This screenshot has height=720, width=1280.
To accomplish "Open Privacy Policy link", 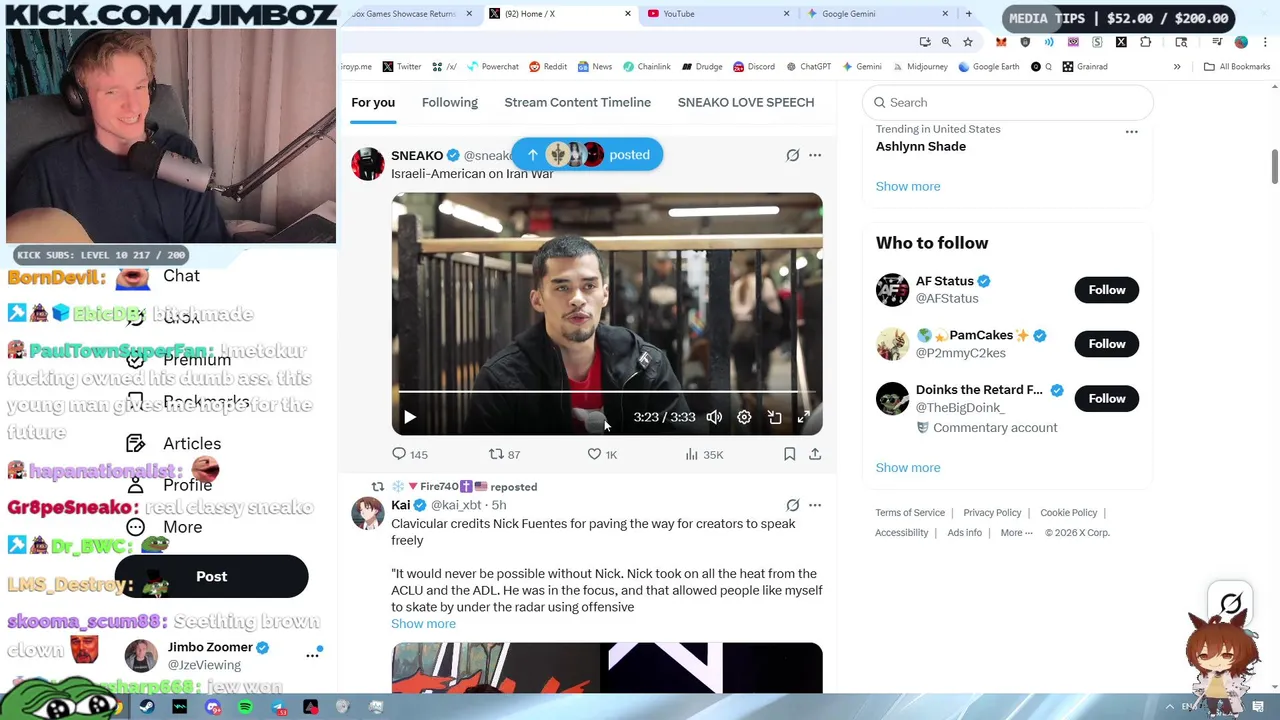I will (992, 513).
